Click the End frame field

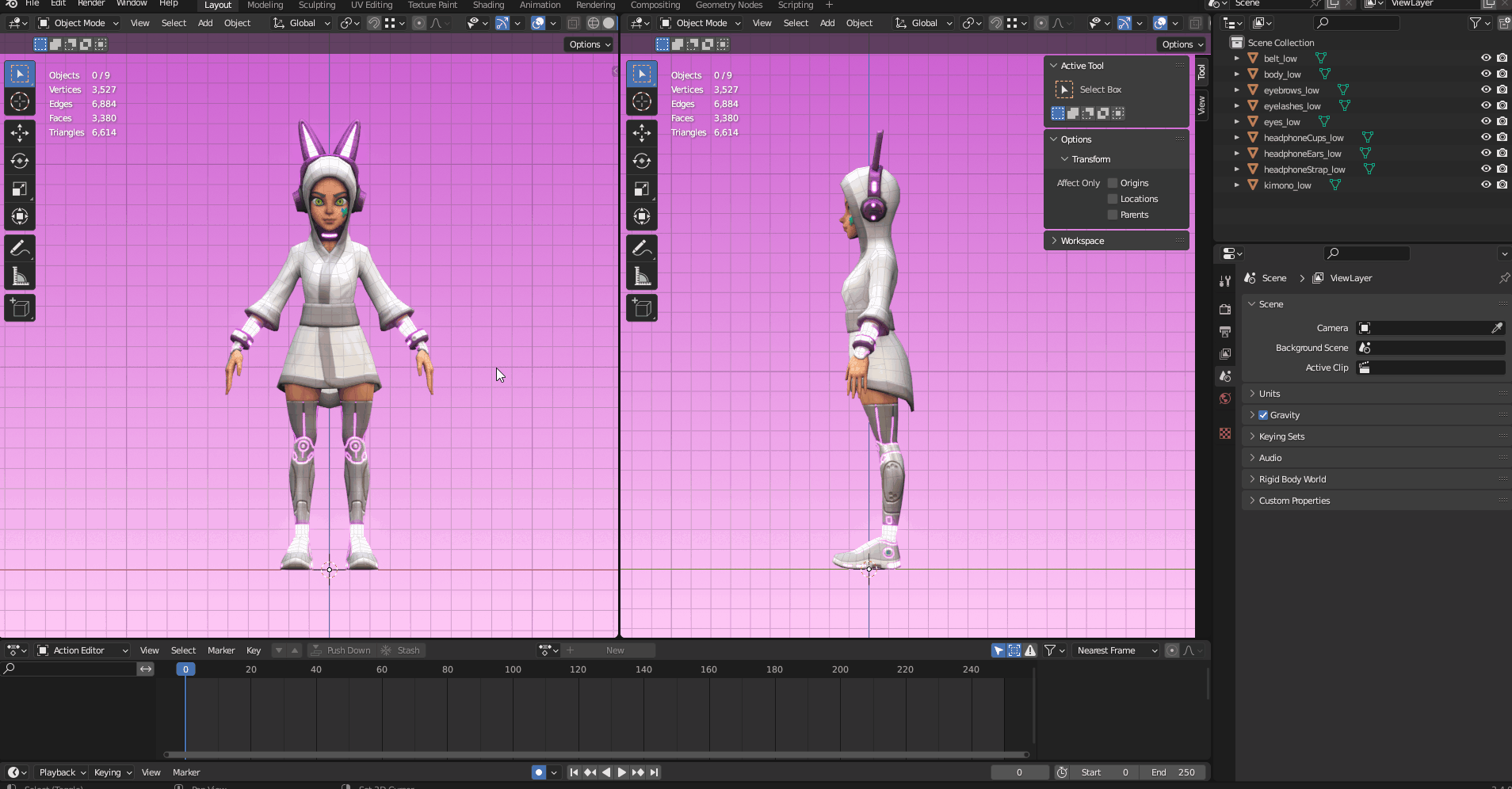point(1174,772)
